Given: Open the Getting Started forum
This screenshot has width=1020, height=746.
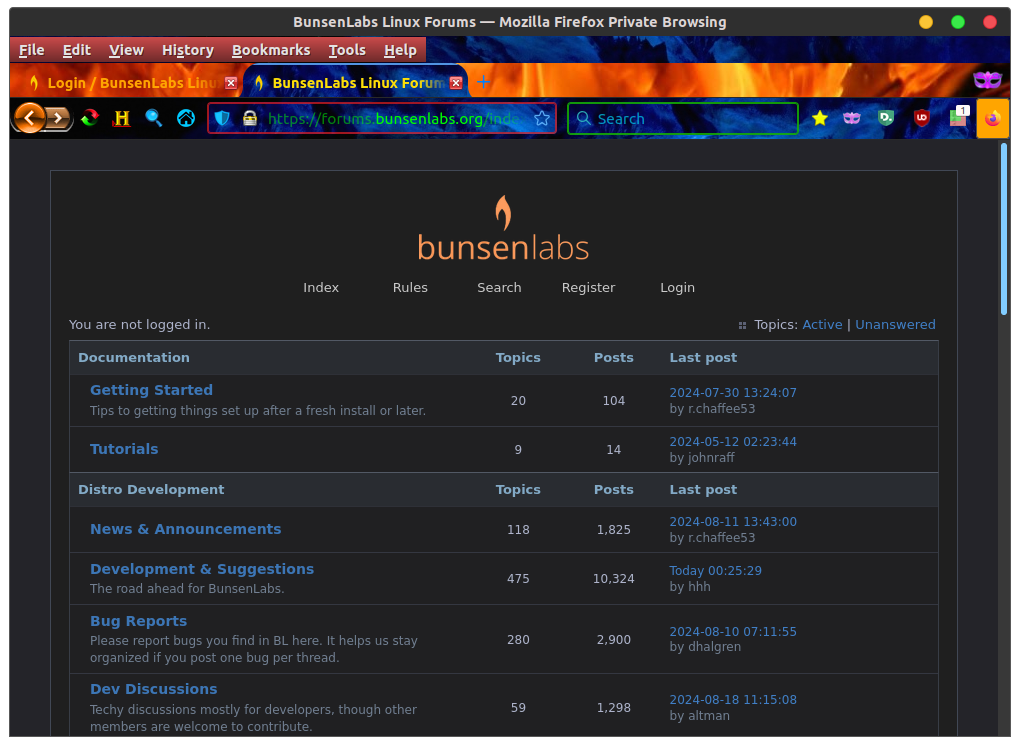Looking at the screenshot, I should 152,390.
